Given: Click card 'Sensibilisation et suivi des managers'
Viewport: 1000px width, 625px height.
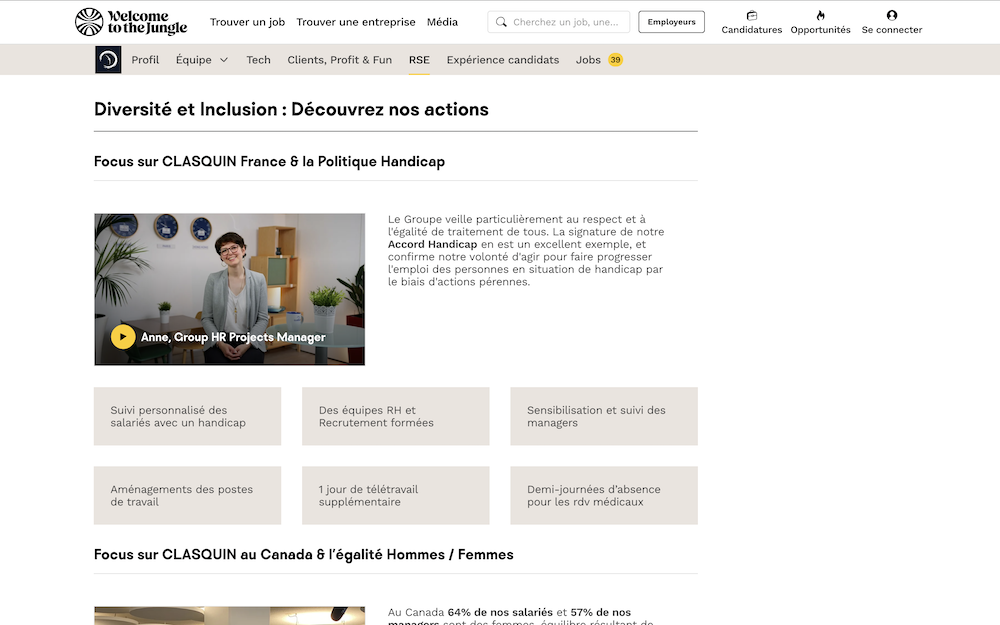Looking at the screenshot, I should (604, 416).
